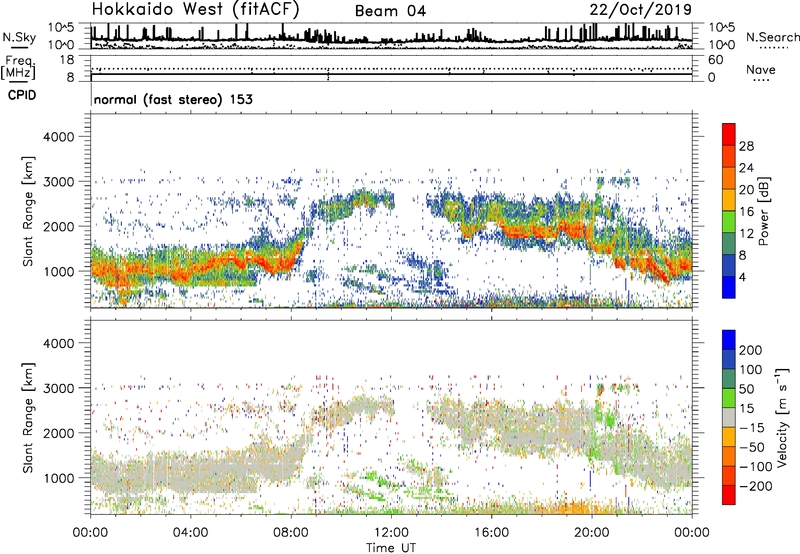
Task: Click the '20:00' time axis label
Action: (592, 533)
